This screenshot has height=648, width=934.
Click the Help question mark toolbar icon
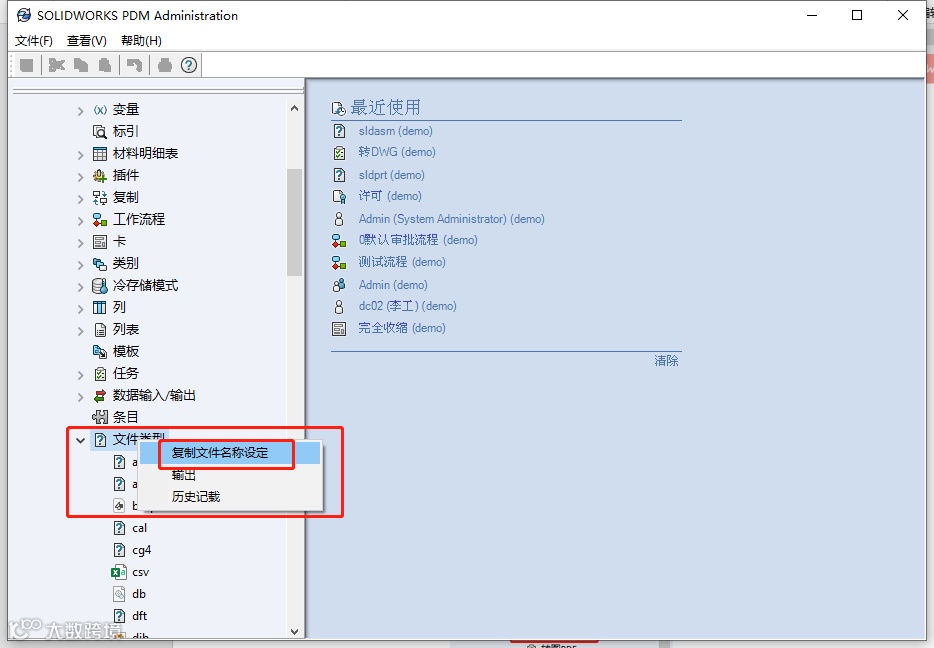(x=189, y=65)
